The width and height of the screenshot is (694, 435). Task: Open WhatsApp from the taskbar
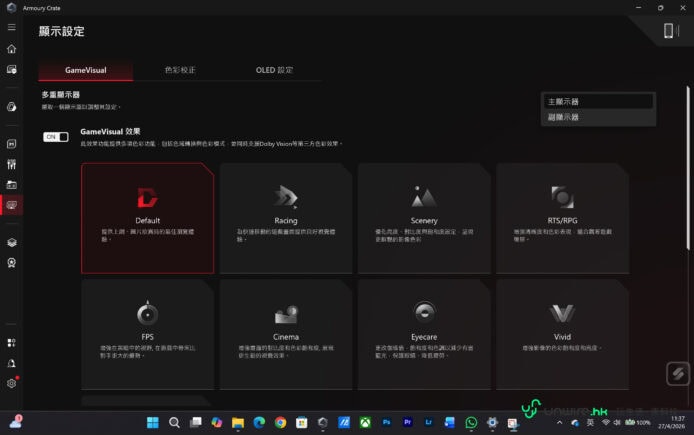(x=471, y=423)
